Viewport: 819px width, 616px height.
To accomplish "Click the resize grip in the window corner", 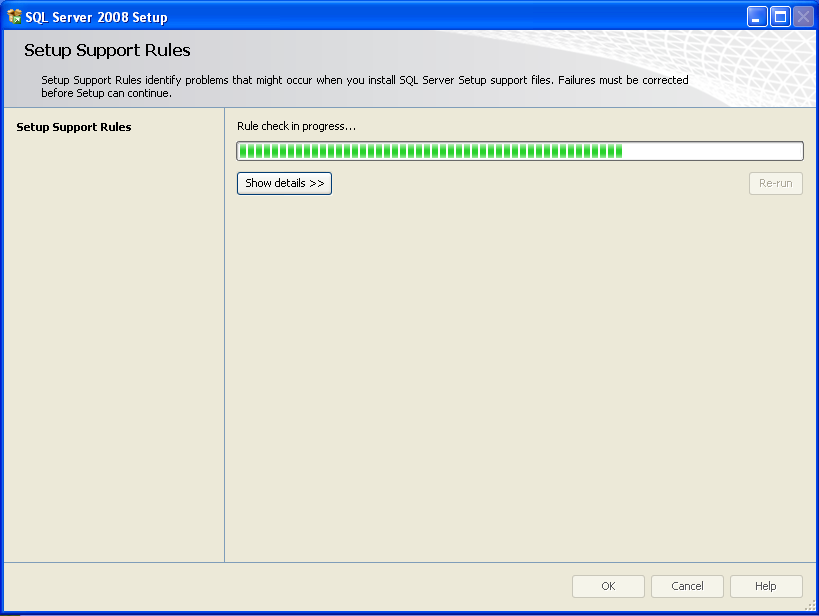I will click(x=810, y=606).
